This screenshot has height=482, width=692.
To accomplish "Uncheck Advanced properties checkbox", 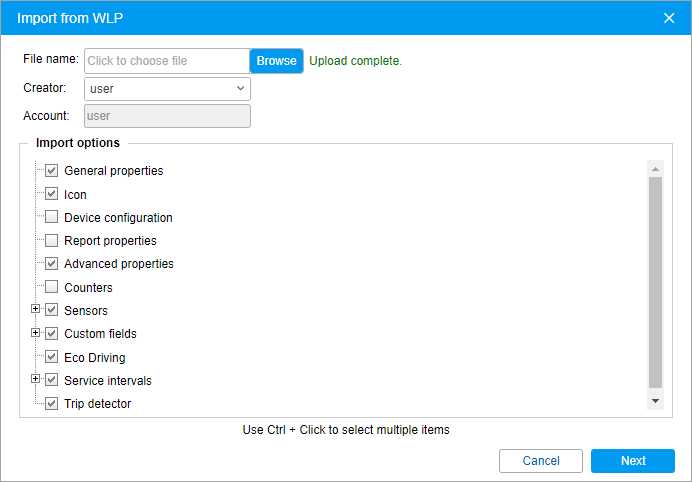I will (x=52, y=264).
